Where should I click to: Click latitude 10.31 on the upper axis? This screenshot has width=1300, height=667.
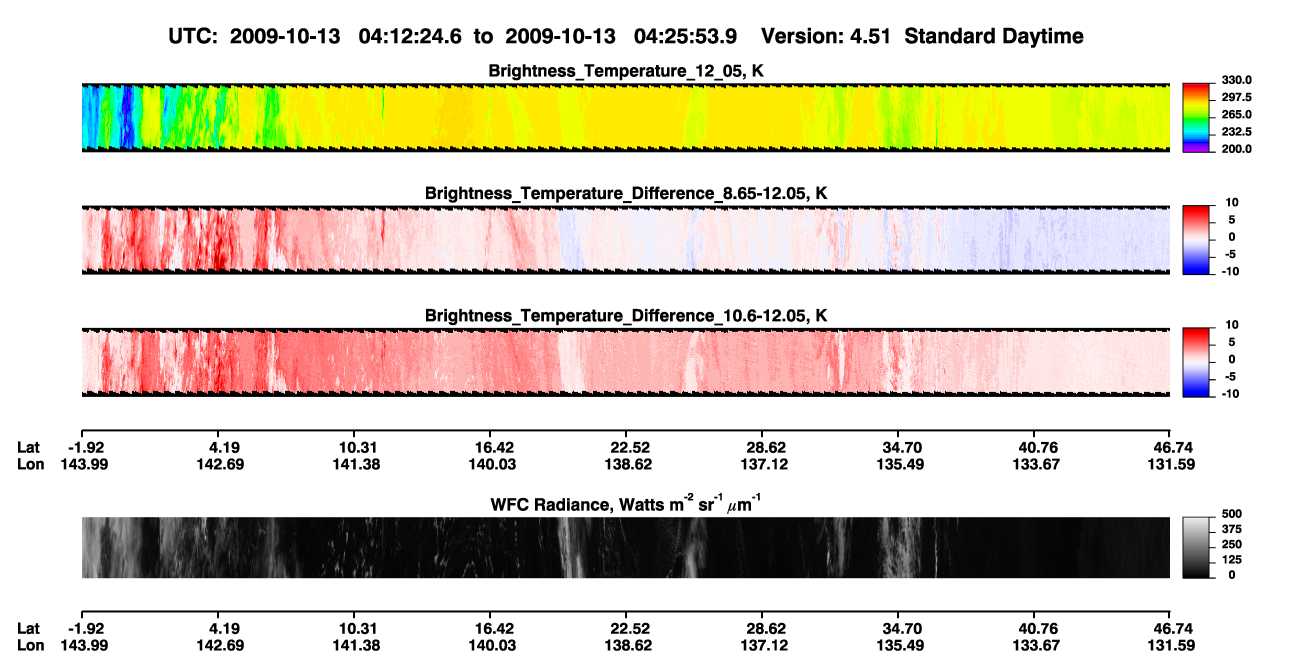353,447
